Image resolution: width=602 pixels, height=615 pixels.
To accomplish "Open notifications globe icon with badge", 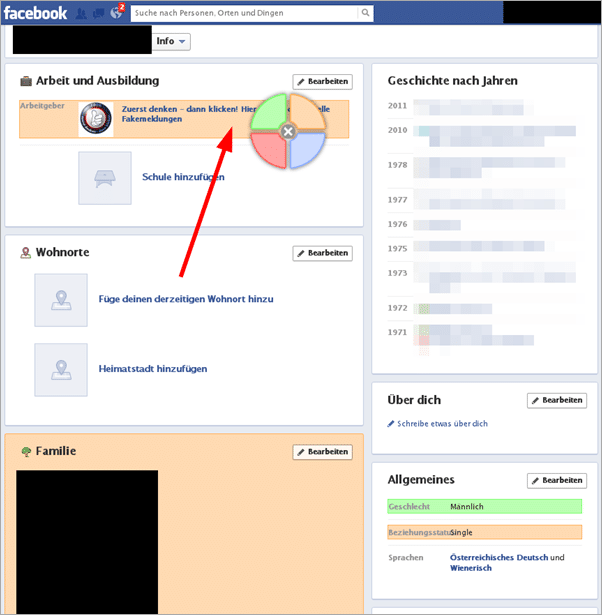I will pos(116,12).
